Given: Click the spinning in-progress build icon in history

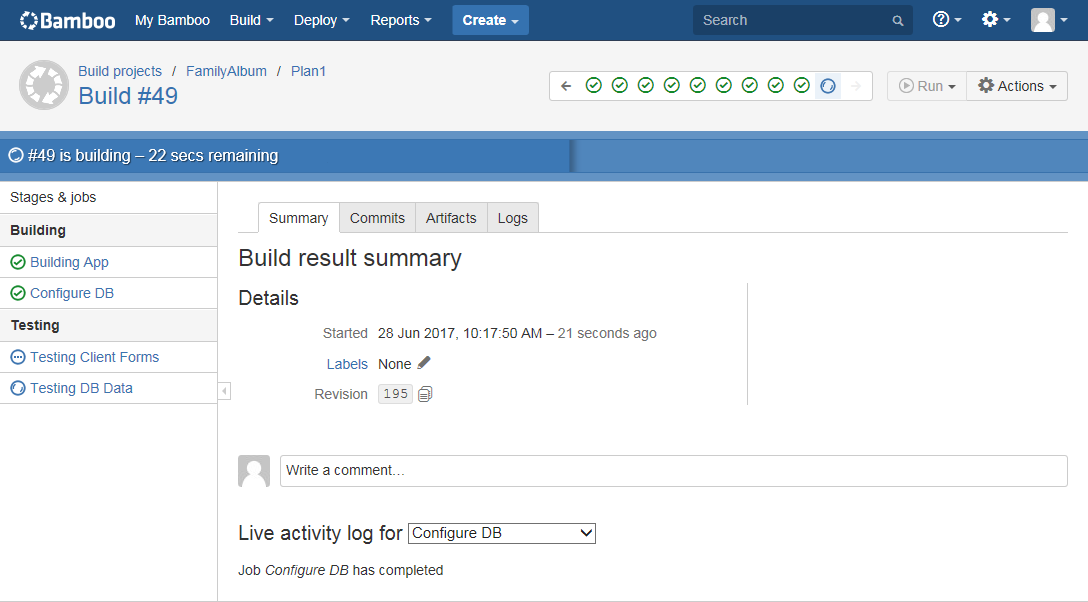Looking at the screenshot, I should tap(827, 86).
